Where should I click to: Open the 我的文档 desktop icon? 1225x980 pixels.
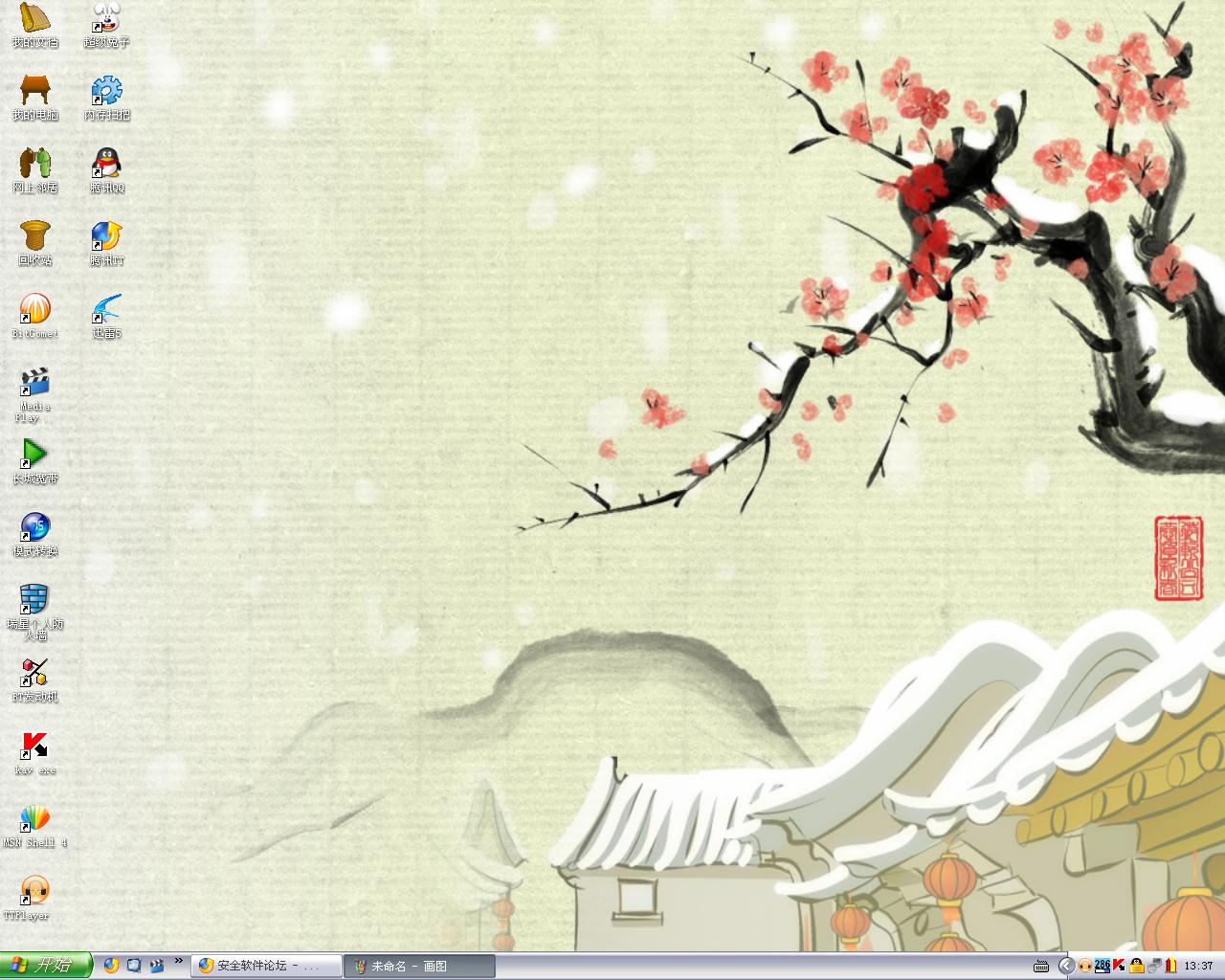point(35,25)
